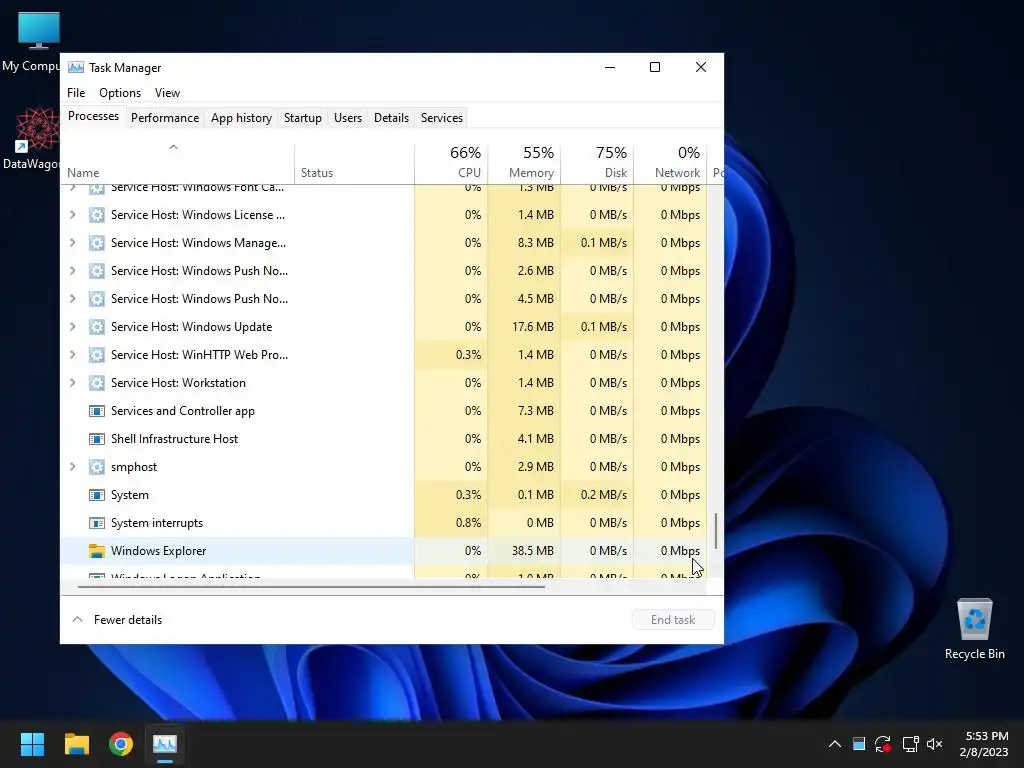Screen dimensions: 1024x768
Task: Select the DataWagon desktop shortcut
Action: point(31,138)
